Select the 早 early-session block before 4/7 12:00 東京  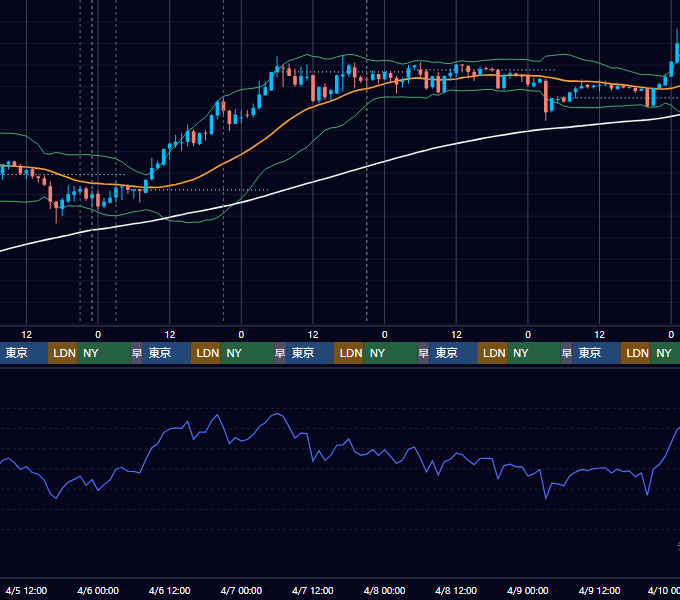point(280,353)
